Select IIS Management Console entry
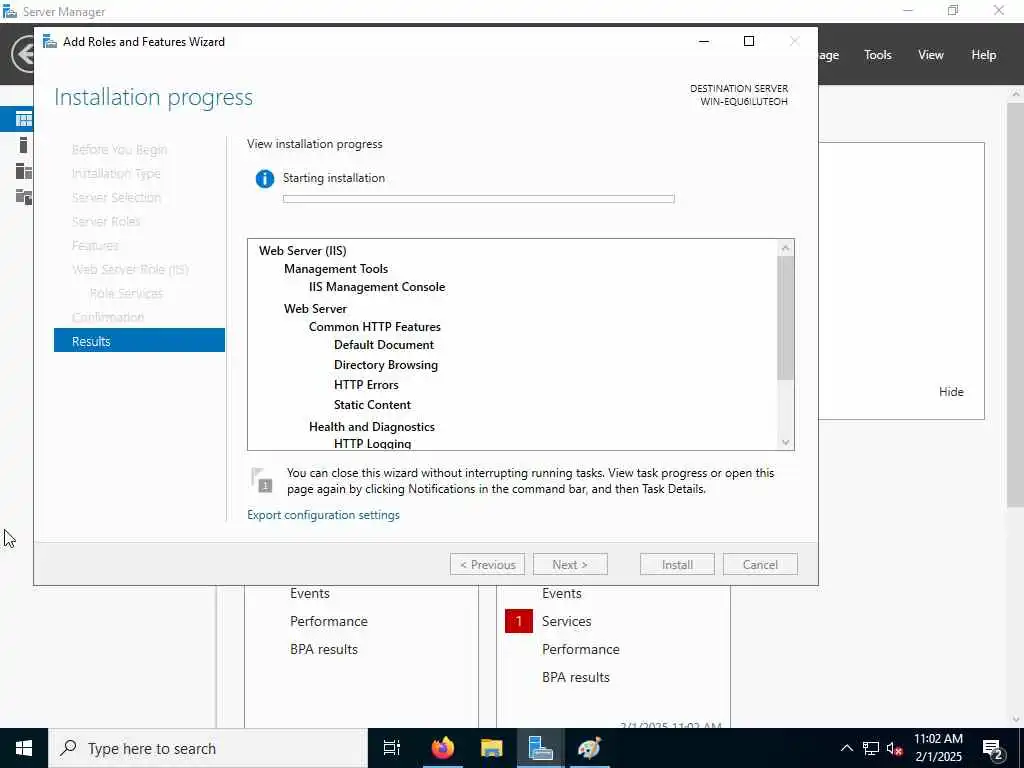This screenshot has height=768, width=1024. [377, 287]
